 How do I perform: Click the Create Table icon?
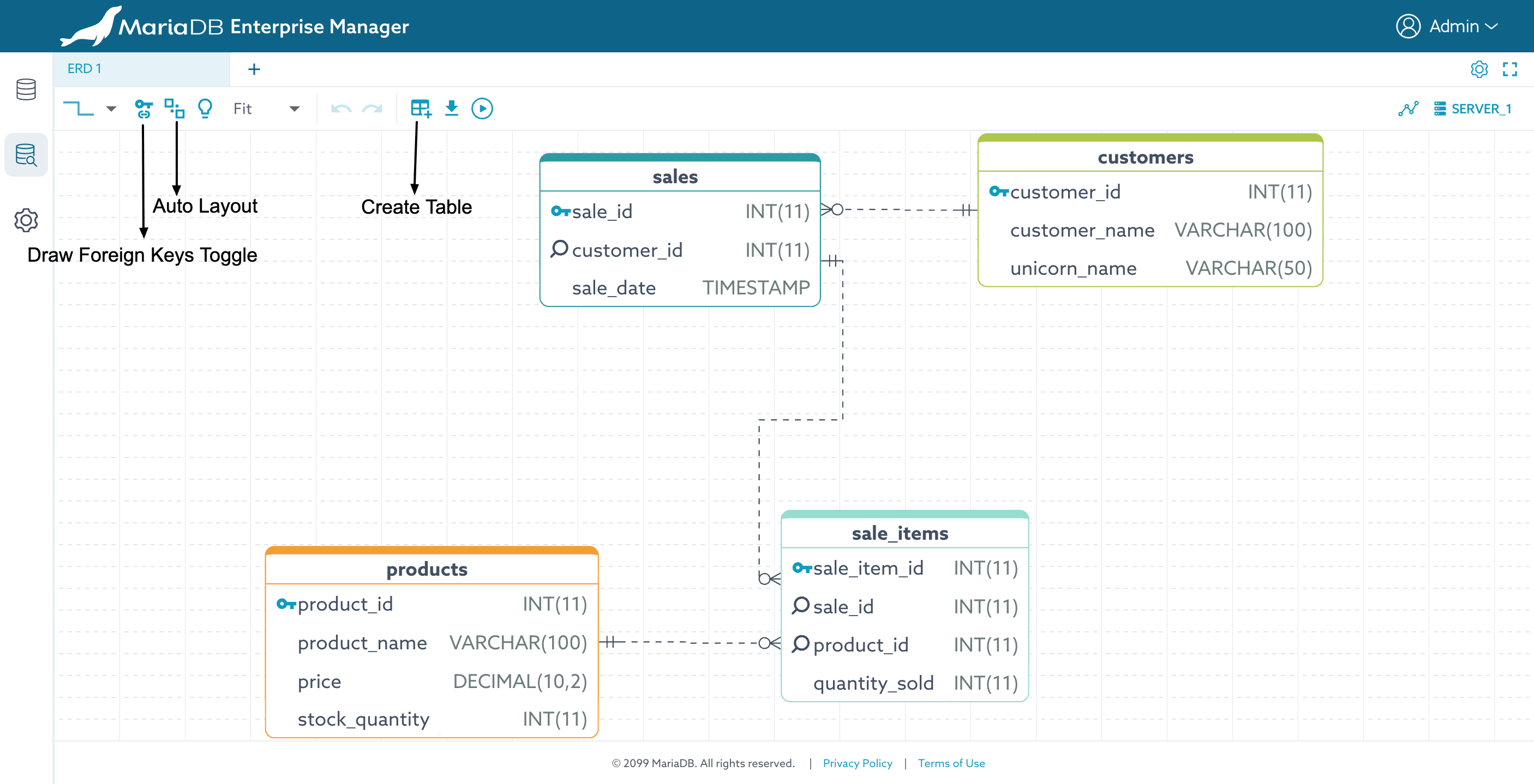tap(421, 108)
